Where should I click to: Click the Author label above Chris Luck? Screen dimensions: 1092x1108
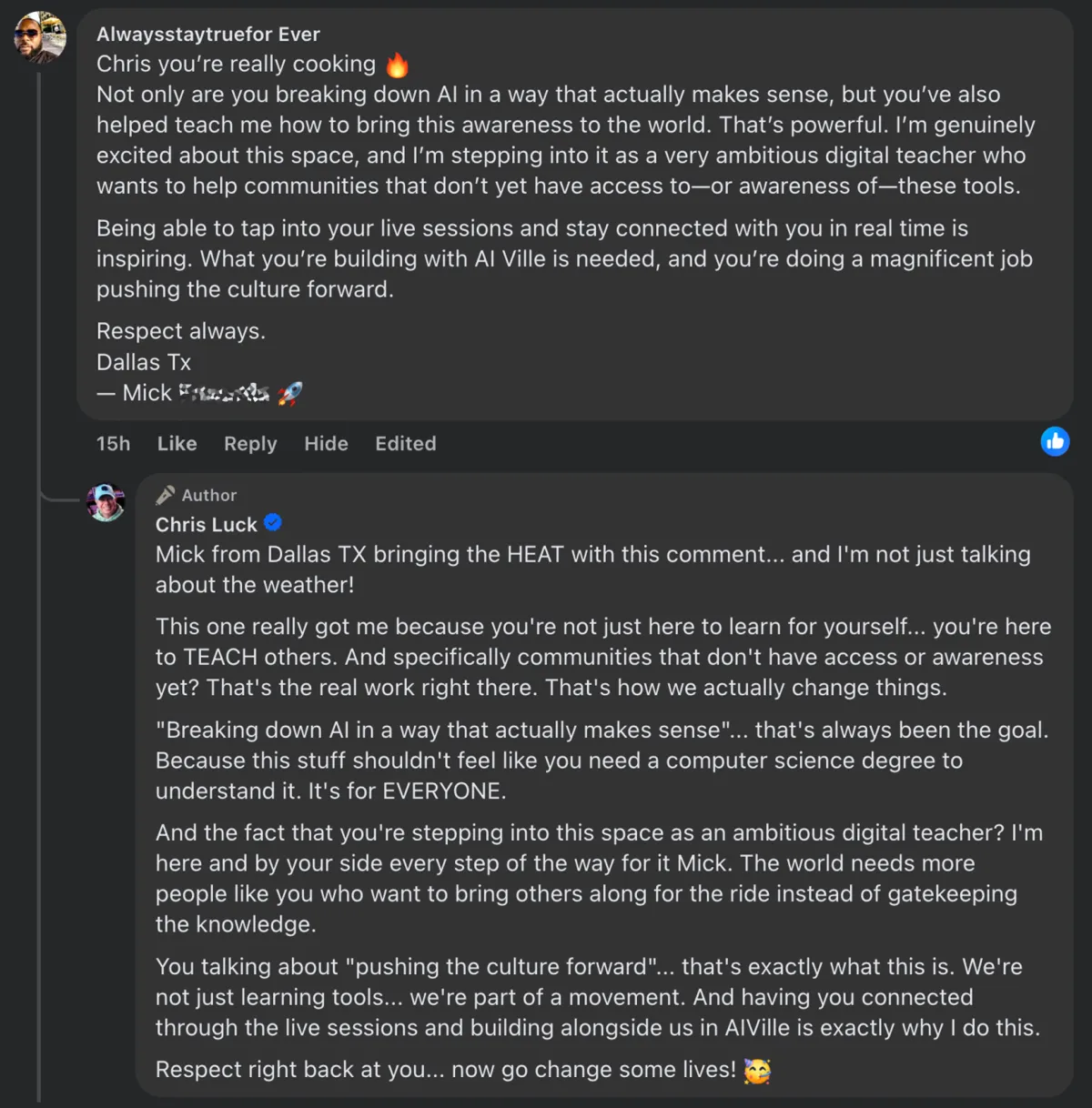coord(209,496)
